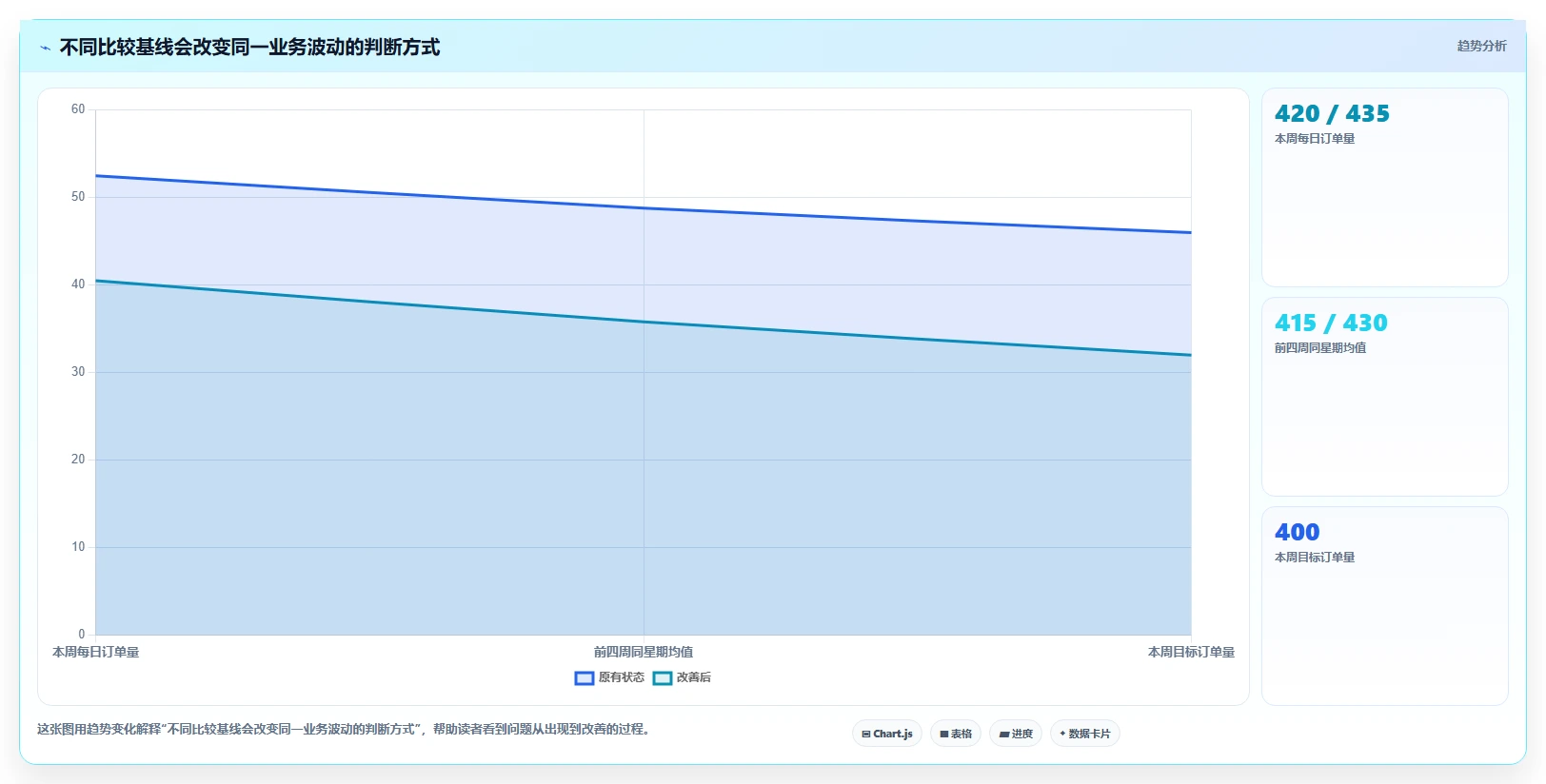The height and width of the screenshot is (784, 1546).
Task: Click the y-axis tick 60
Action: (78, 109)
